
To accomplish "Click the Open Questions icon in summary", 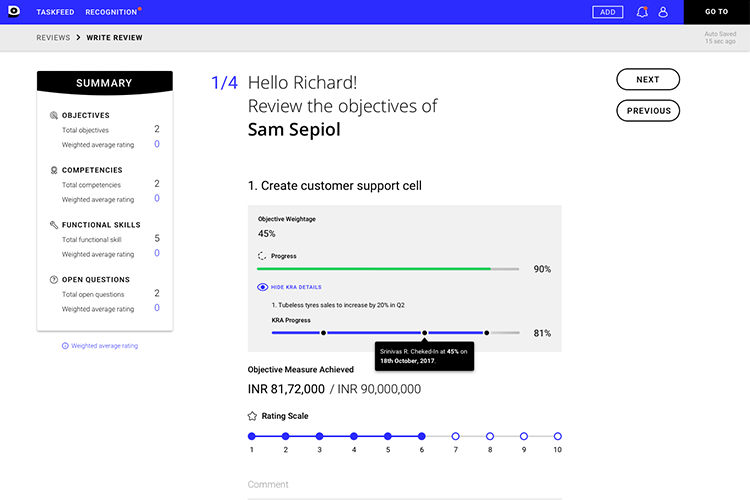I will [54, 280].
